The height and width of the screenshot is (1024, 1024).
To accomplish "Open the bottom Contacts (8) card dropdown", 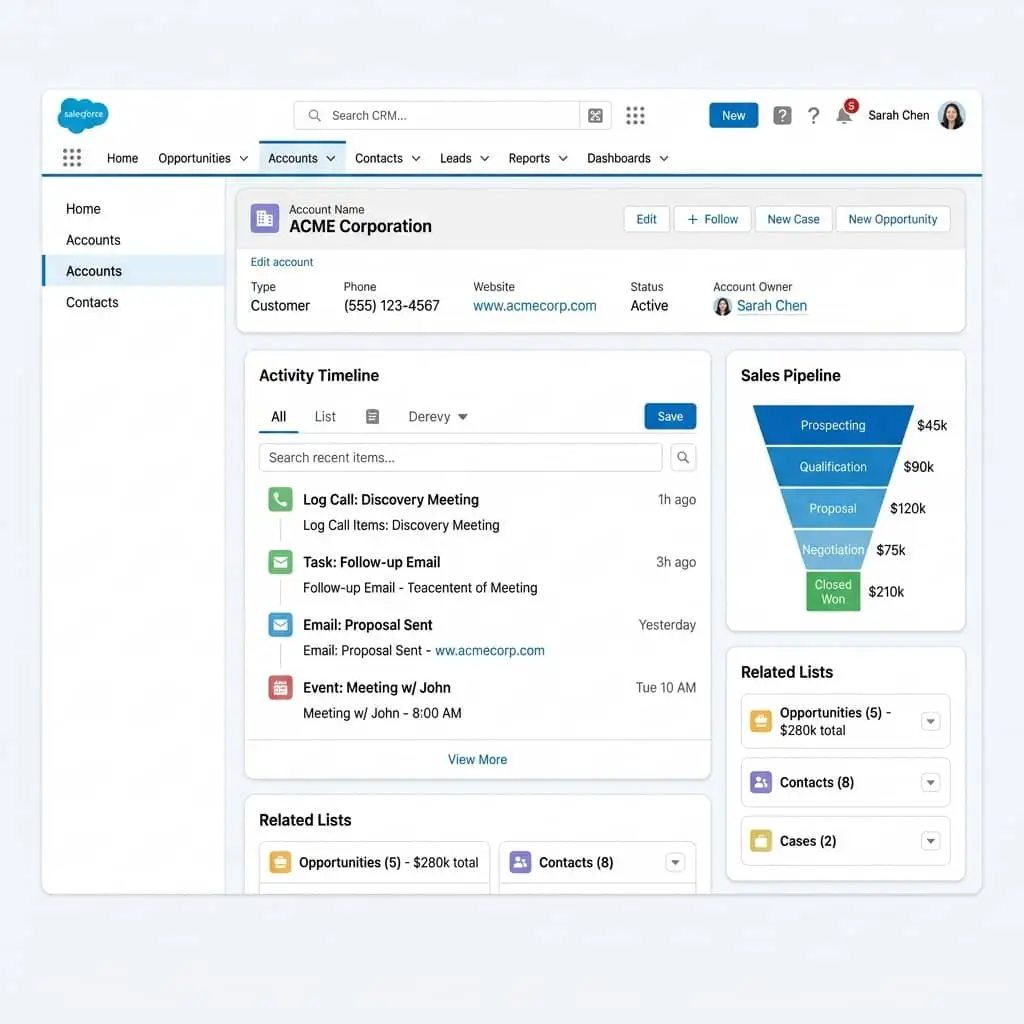I will coord(675,862).
